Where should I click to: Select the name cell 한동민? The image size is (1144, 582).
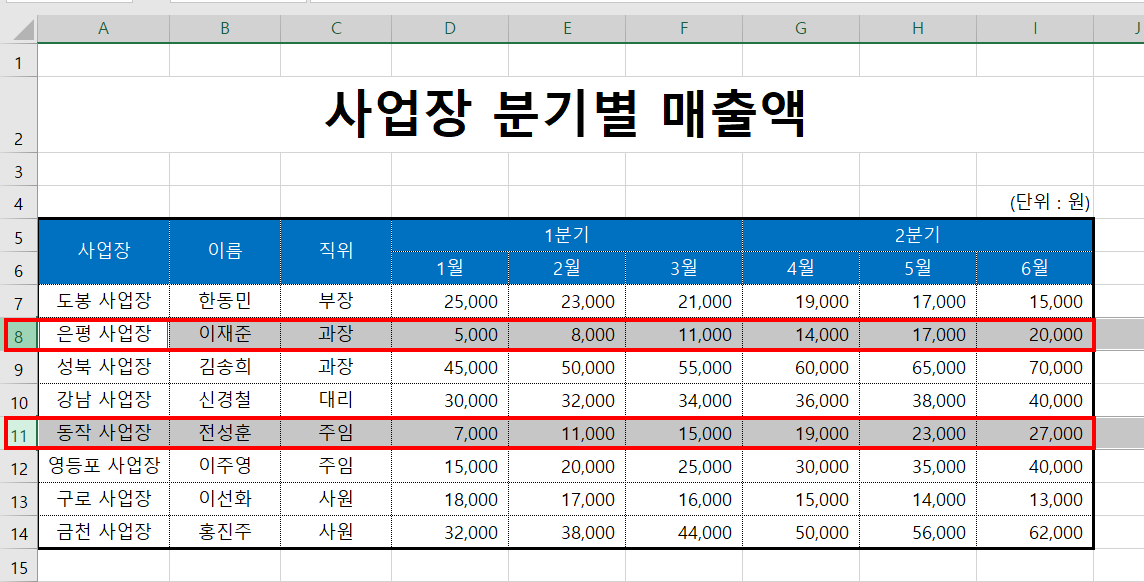pyautogui.click(x=225, y=301)
